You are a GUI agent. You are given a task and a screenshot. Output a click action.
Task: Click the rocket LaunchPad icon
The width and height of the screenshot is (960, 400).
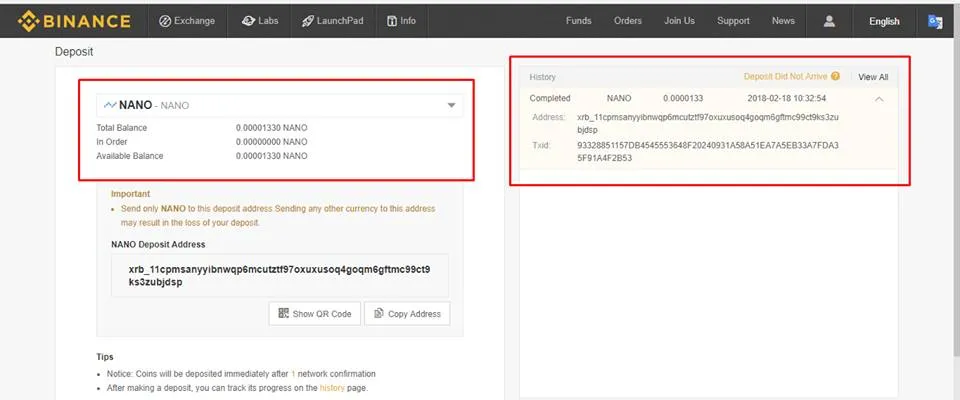pos(307,21)
